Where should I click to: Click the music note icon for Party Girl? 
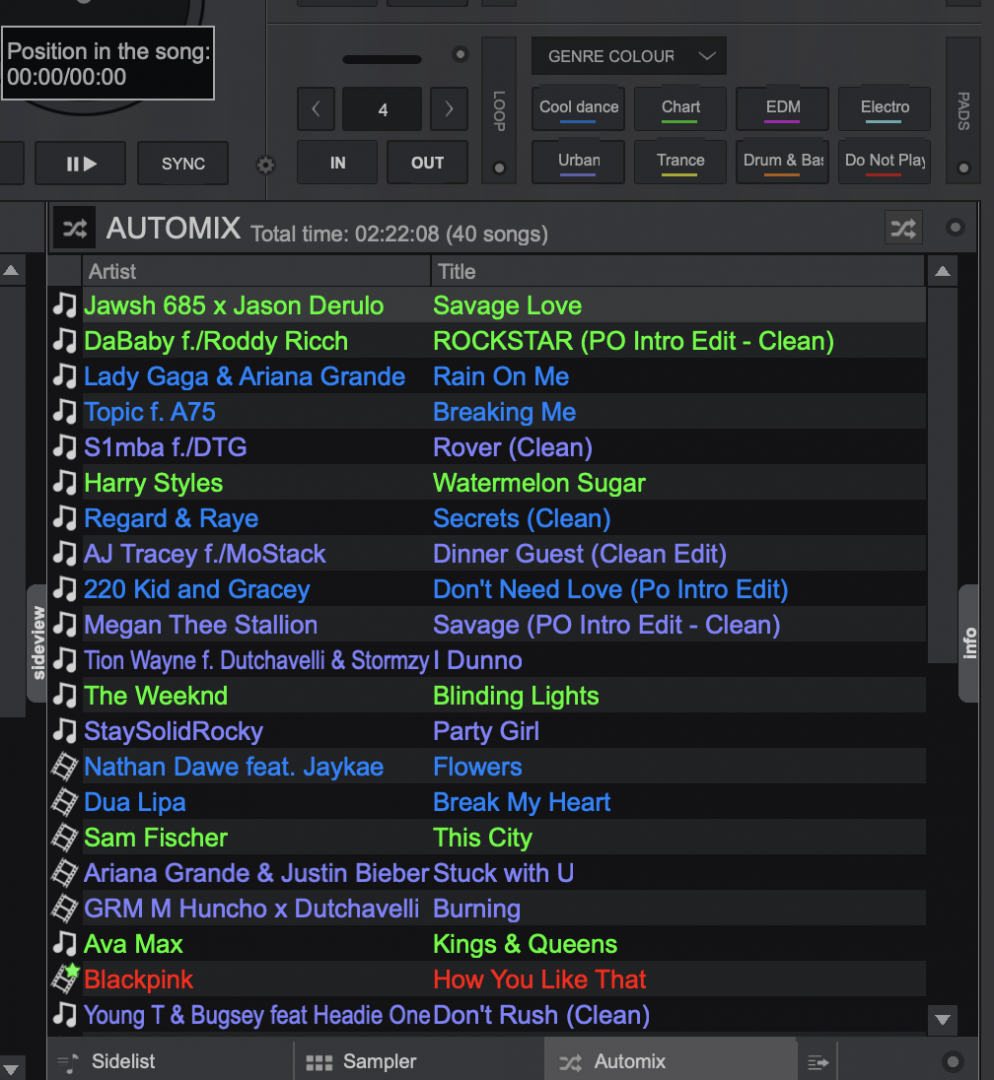pos(65,730)
